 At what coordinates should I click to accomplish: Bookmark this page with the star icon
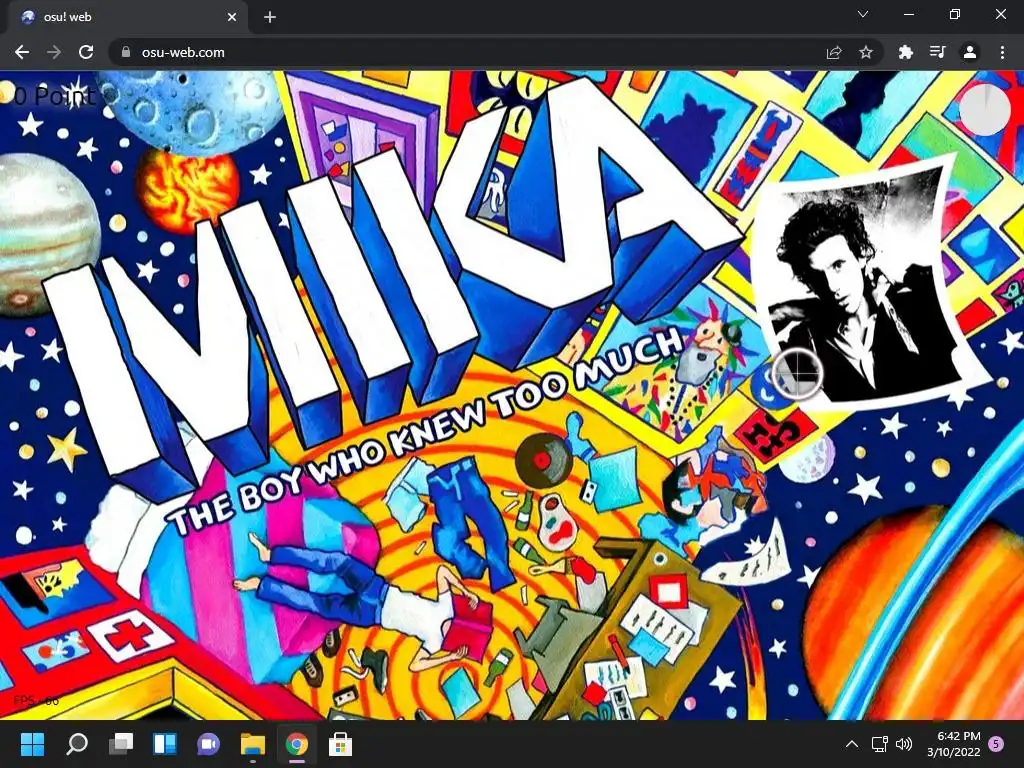(x=866, y=52)
